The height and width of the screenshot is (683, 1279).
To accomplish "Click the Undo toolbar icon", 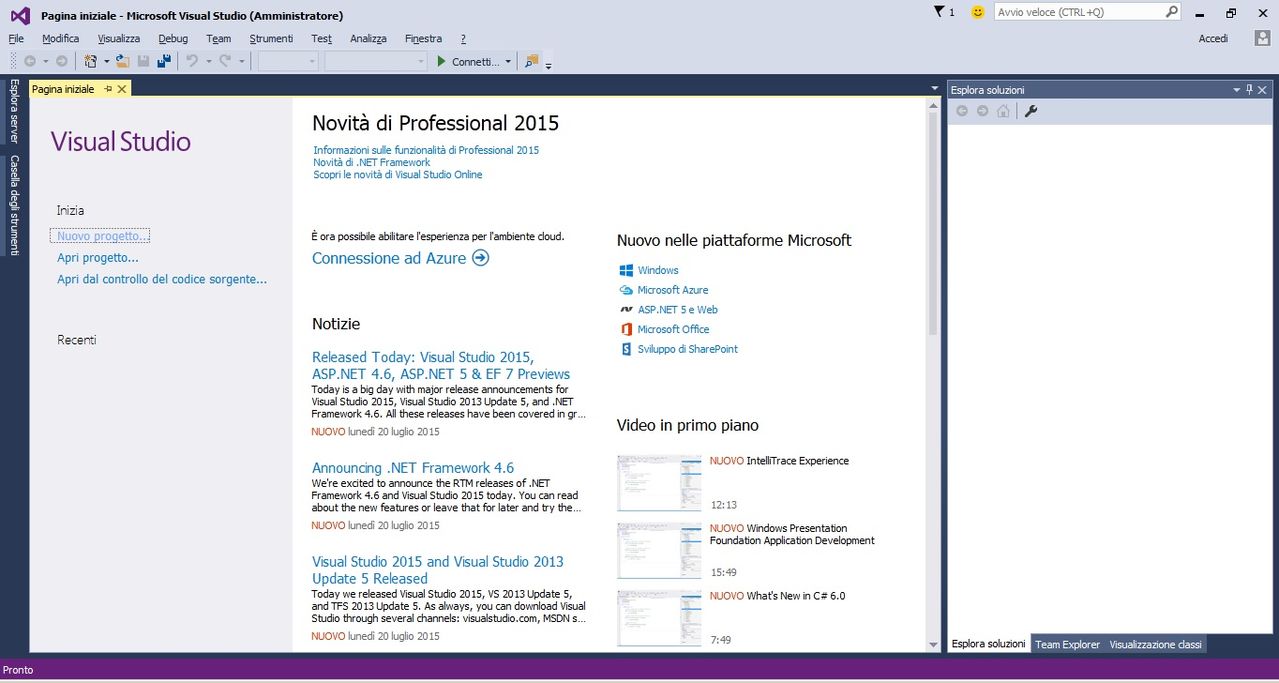I will [x=192, y=61].
